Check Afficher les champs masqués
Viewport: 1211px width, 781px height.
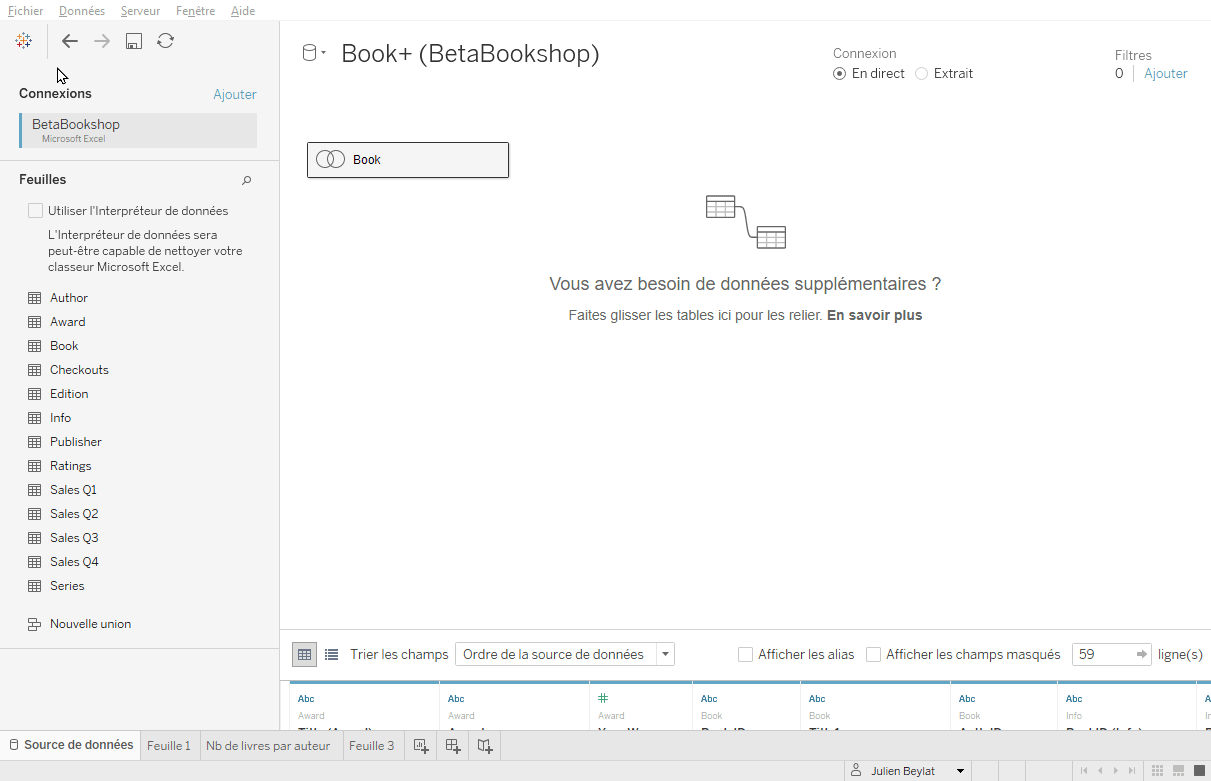point(873,655)
